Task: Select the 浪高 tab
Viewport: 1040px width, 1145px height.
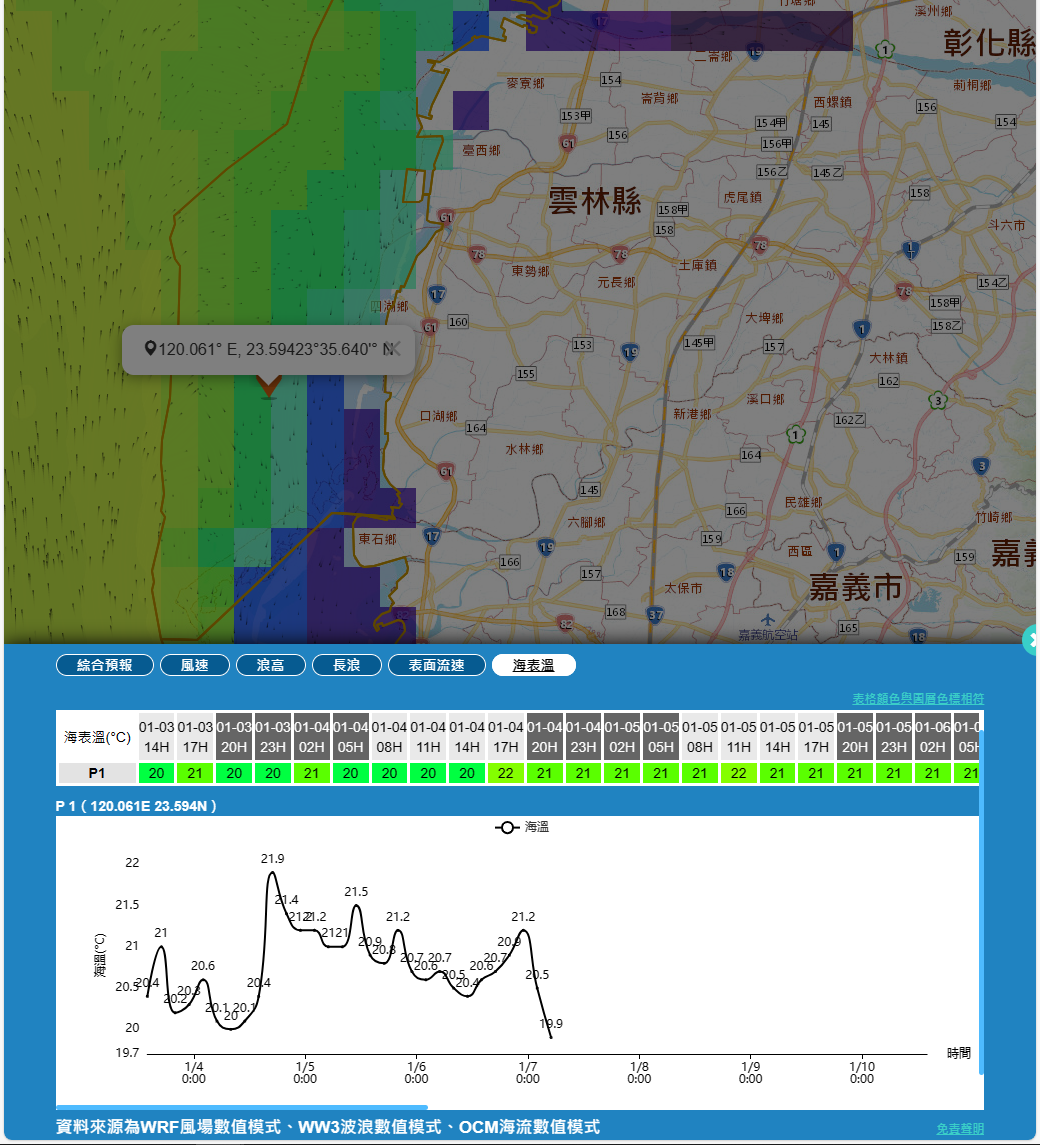Action: (270, 665)
